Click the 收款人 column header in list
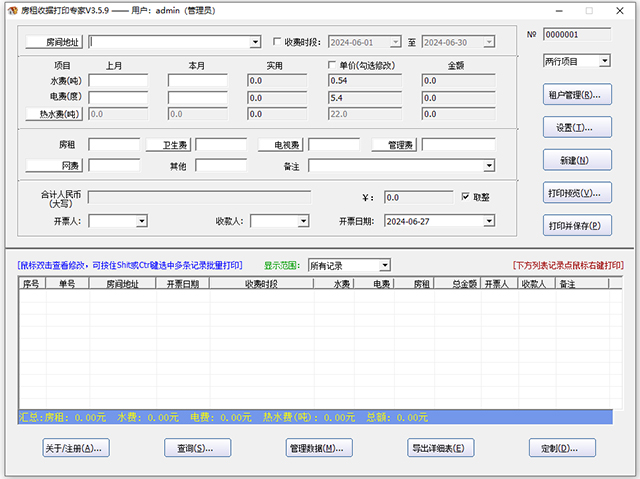The width and height of the screenshot is (640, 479). (x=537, y=284)
